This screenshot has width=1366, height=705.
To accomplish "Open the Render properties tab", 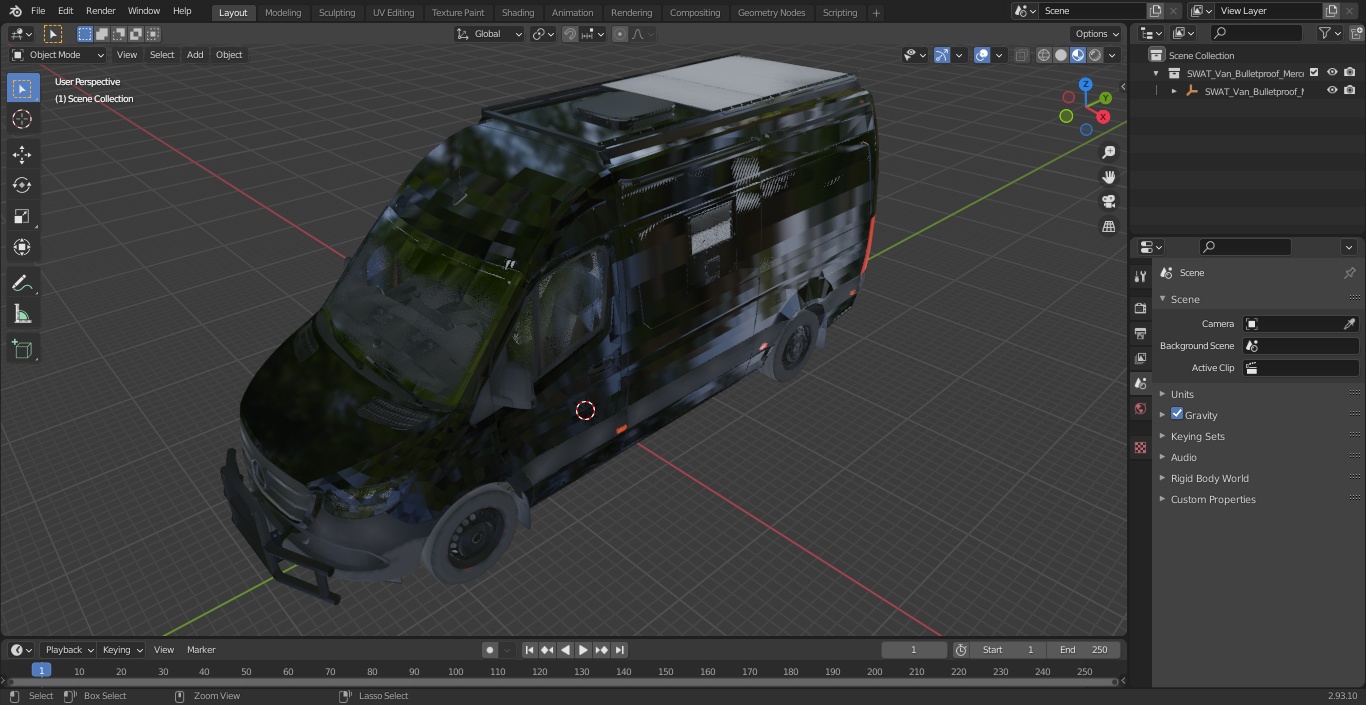I will click(x=1140, y=308).
